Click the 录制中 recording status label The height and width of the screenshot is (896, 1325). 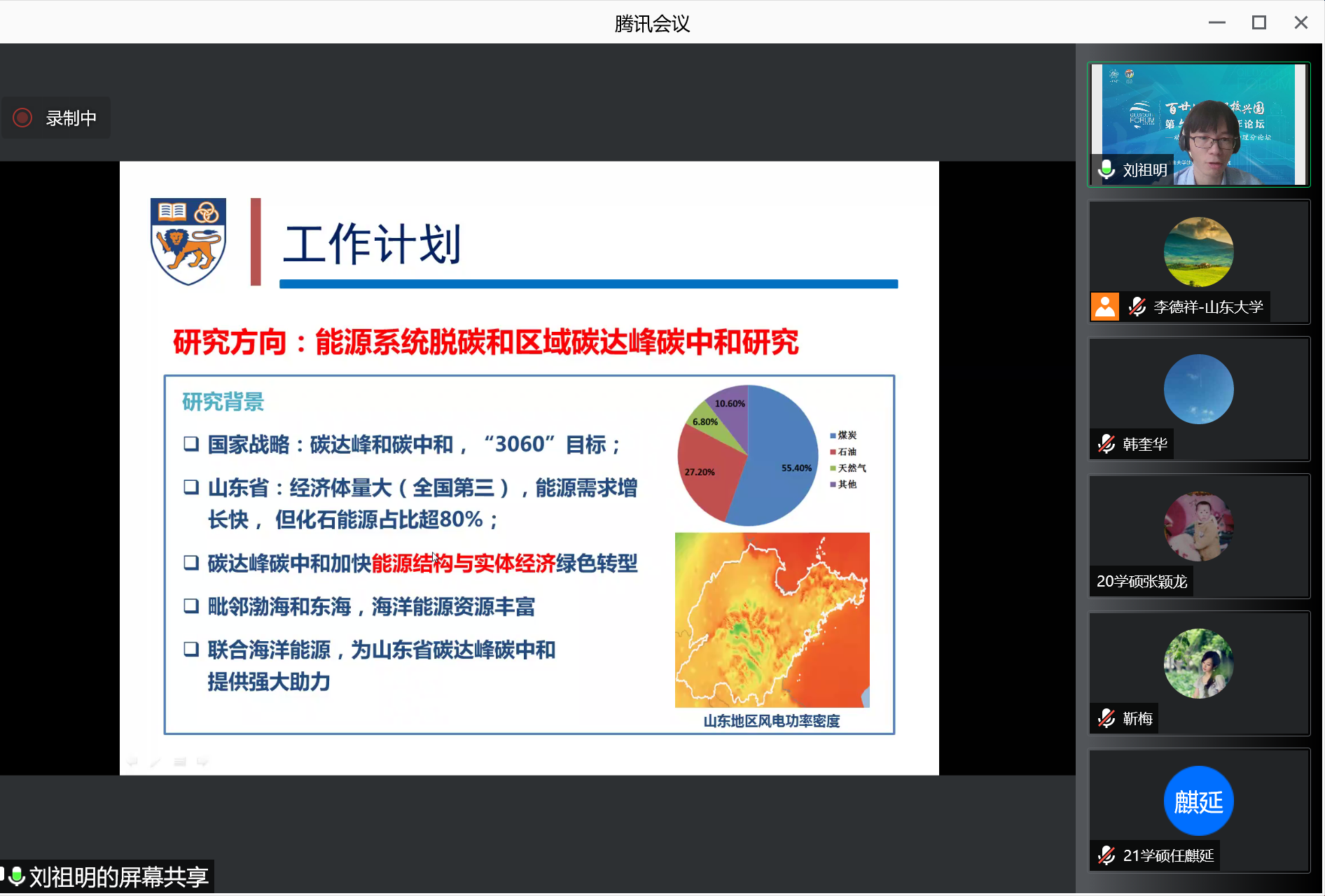tap(71, 118)
